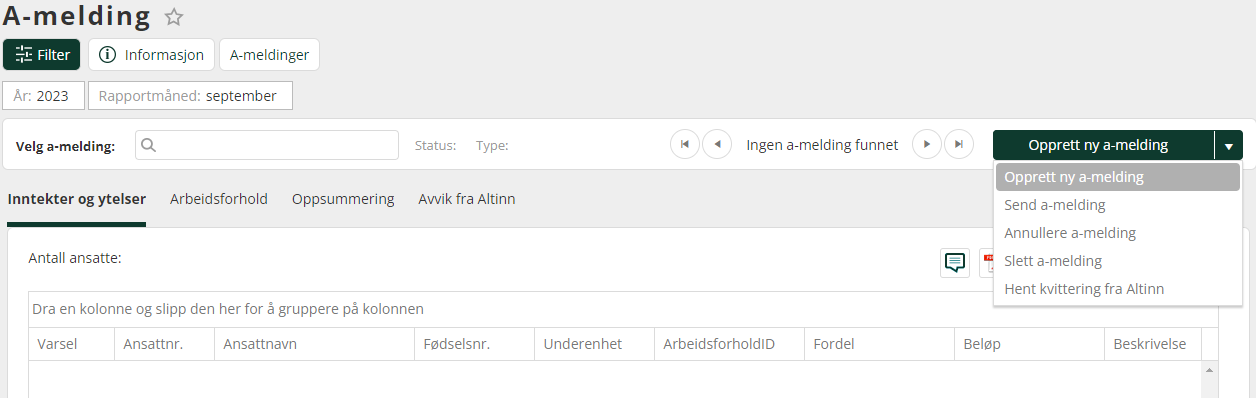Viewport: 1256px width, 398px height.
Task: Switch to Arbeidsforhold tab
Action: pos(219,199)
